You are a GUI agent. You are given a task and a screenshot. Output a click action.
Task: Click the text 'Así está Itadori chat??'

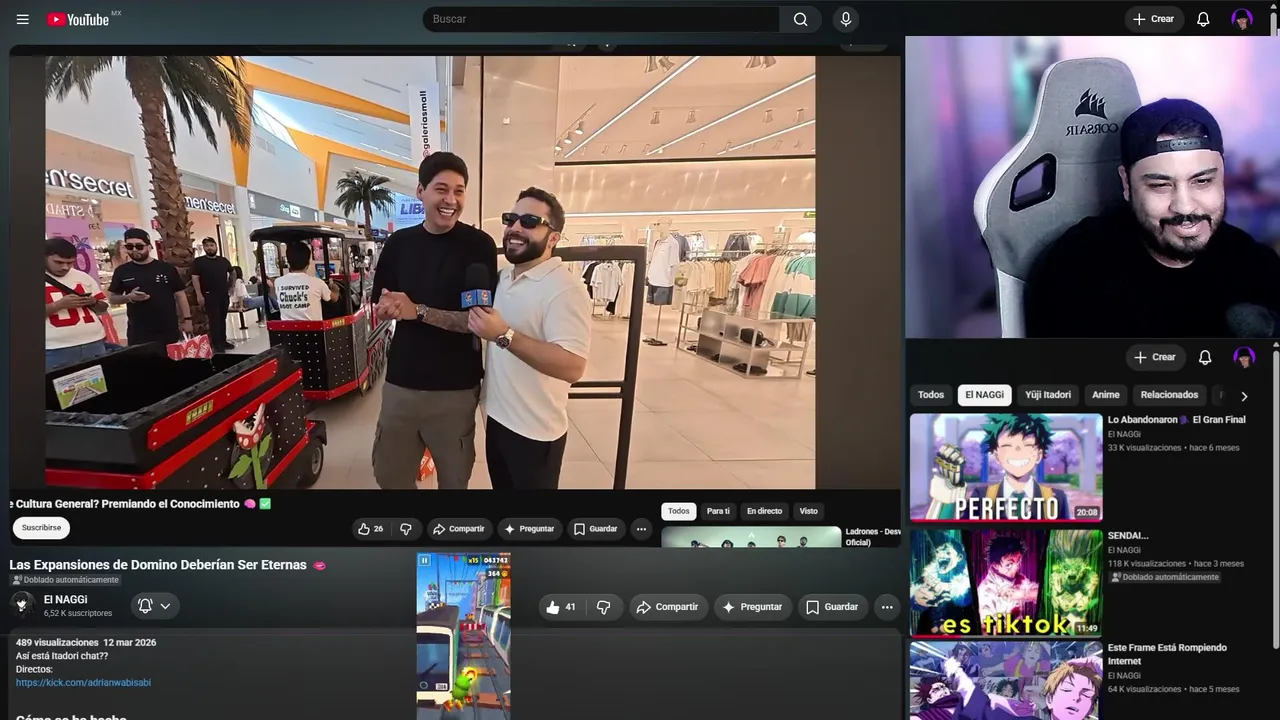(x=62, y=656)
